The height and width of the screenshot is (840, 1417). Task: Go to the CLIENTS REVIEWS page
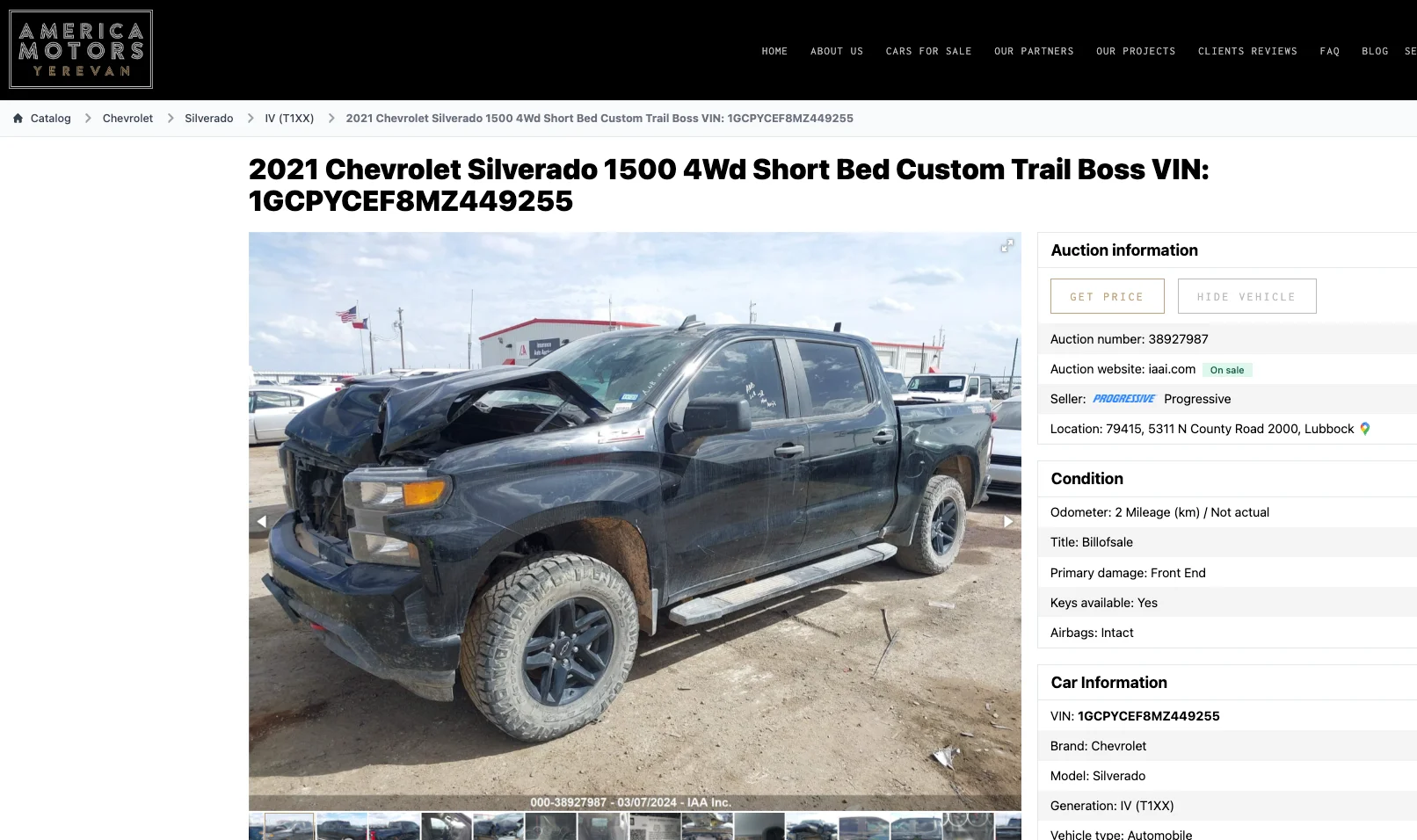pyautogui.click(x=1247, y=51)
